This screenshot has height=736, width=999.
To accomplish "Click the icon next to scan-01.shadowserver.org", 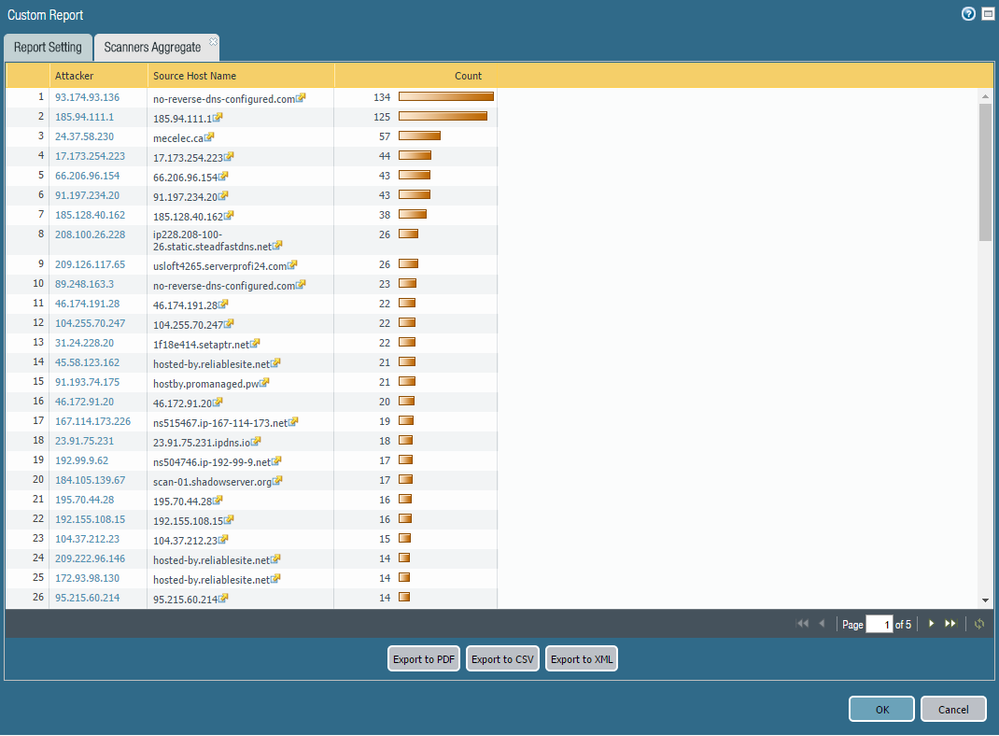I will click(x=278, y=481).
